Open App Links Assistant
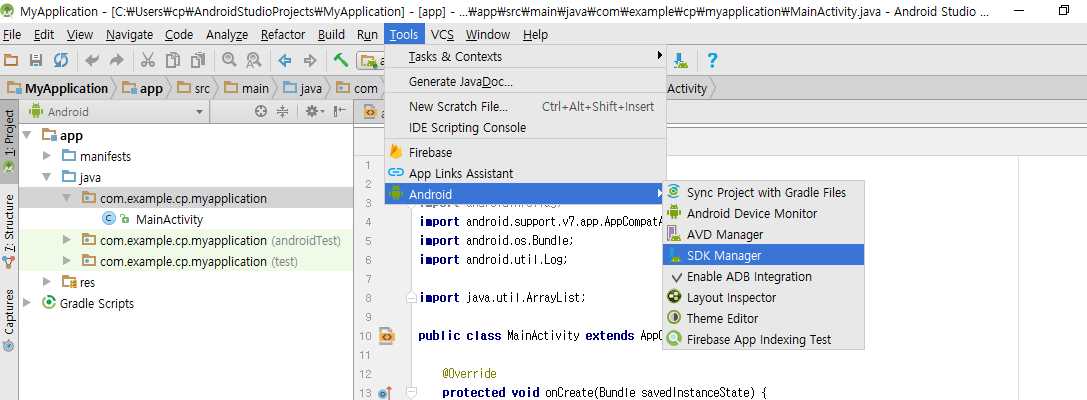Screen dimensions: 1087x400 (x=525, y=173)
